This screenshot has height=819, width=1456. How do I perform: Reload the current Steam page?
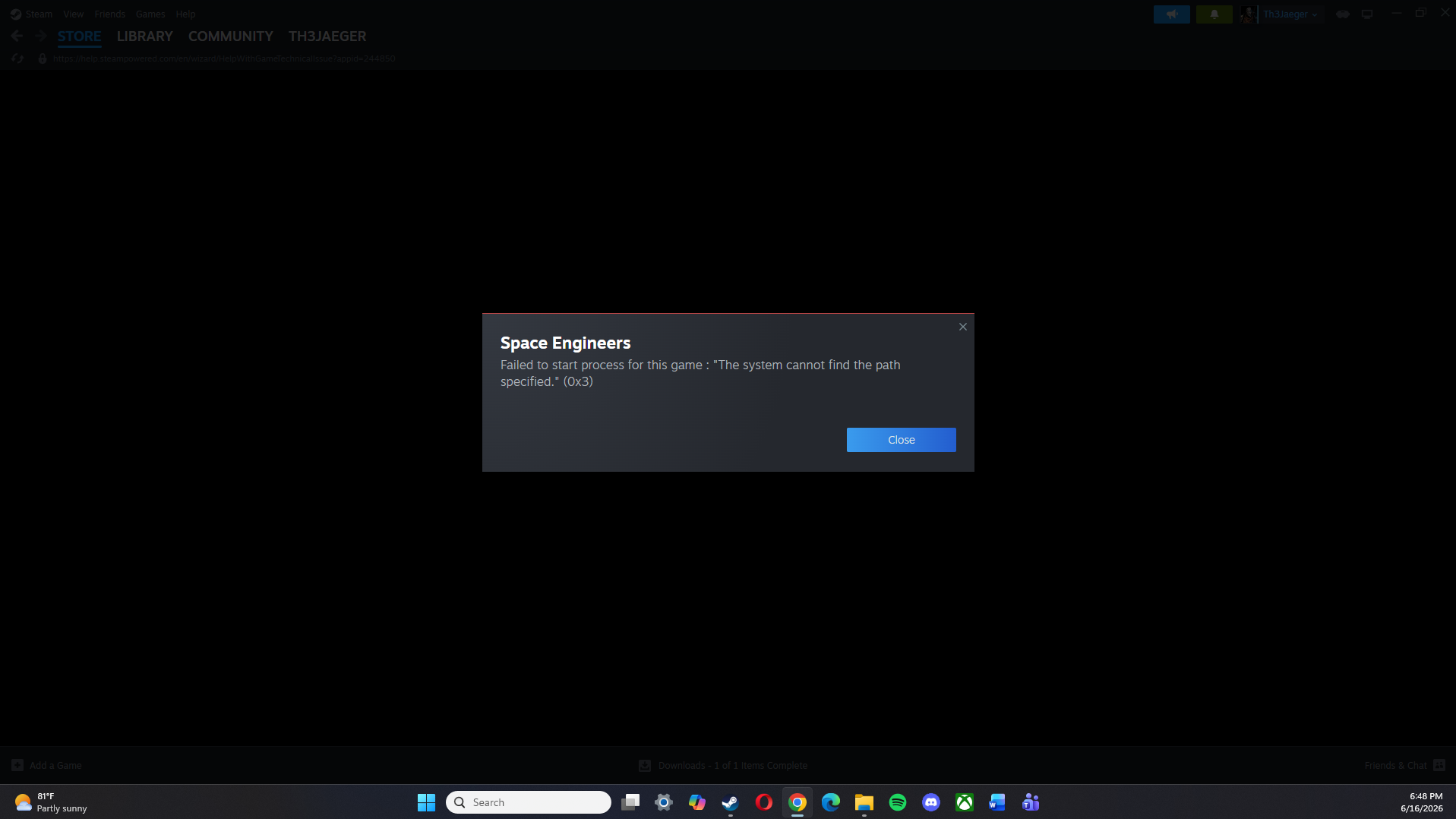pos(17,58)
